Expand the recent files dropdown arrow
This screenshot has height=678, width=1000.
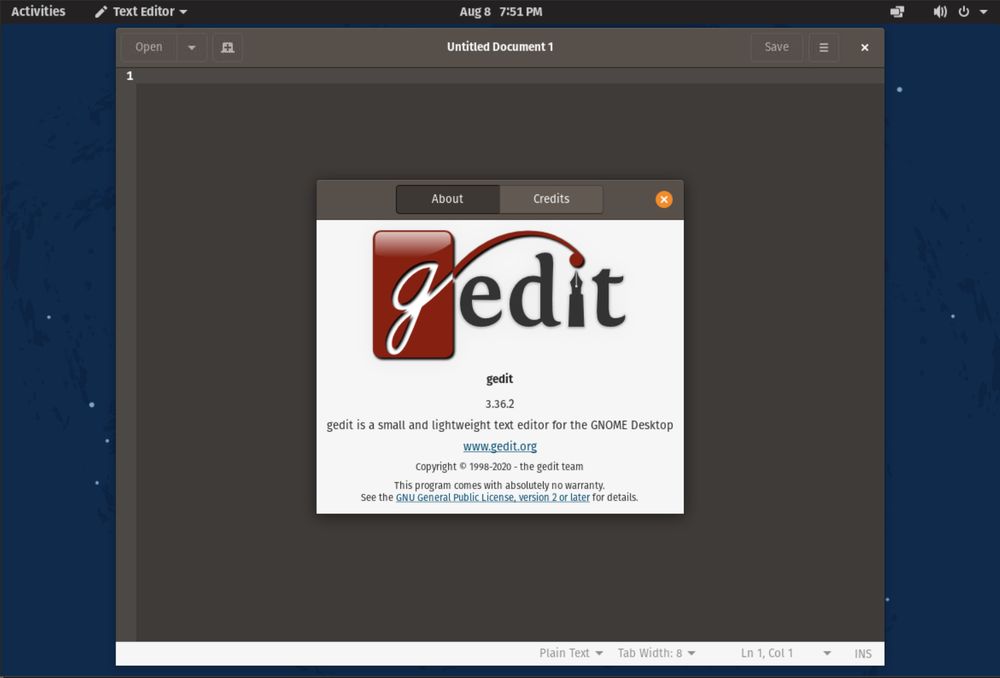191,47
